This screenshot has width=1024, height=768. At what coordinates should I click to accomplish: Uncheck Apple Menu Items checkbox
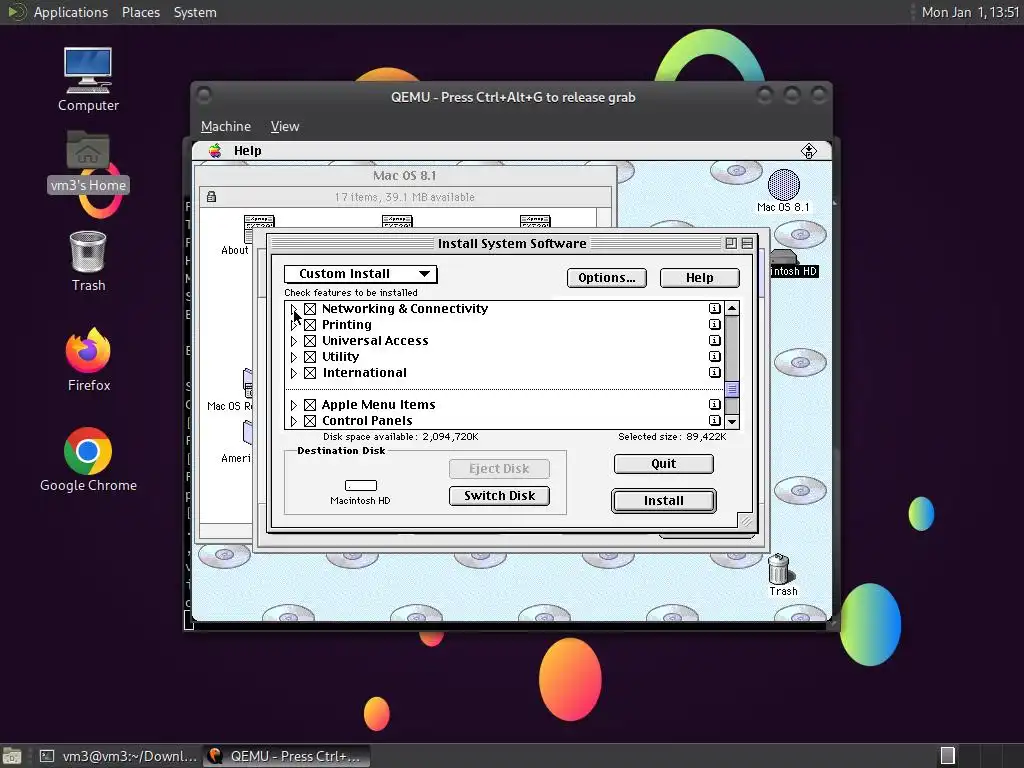310,405
